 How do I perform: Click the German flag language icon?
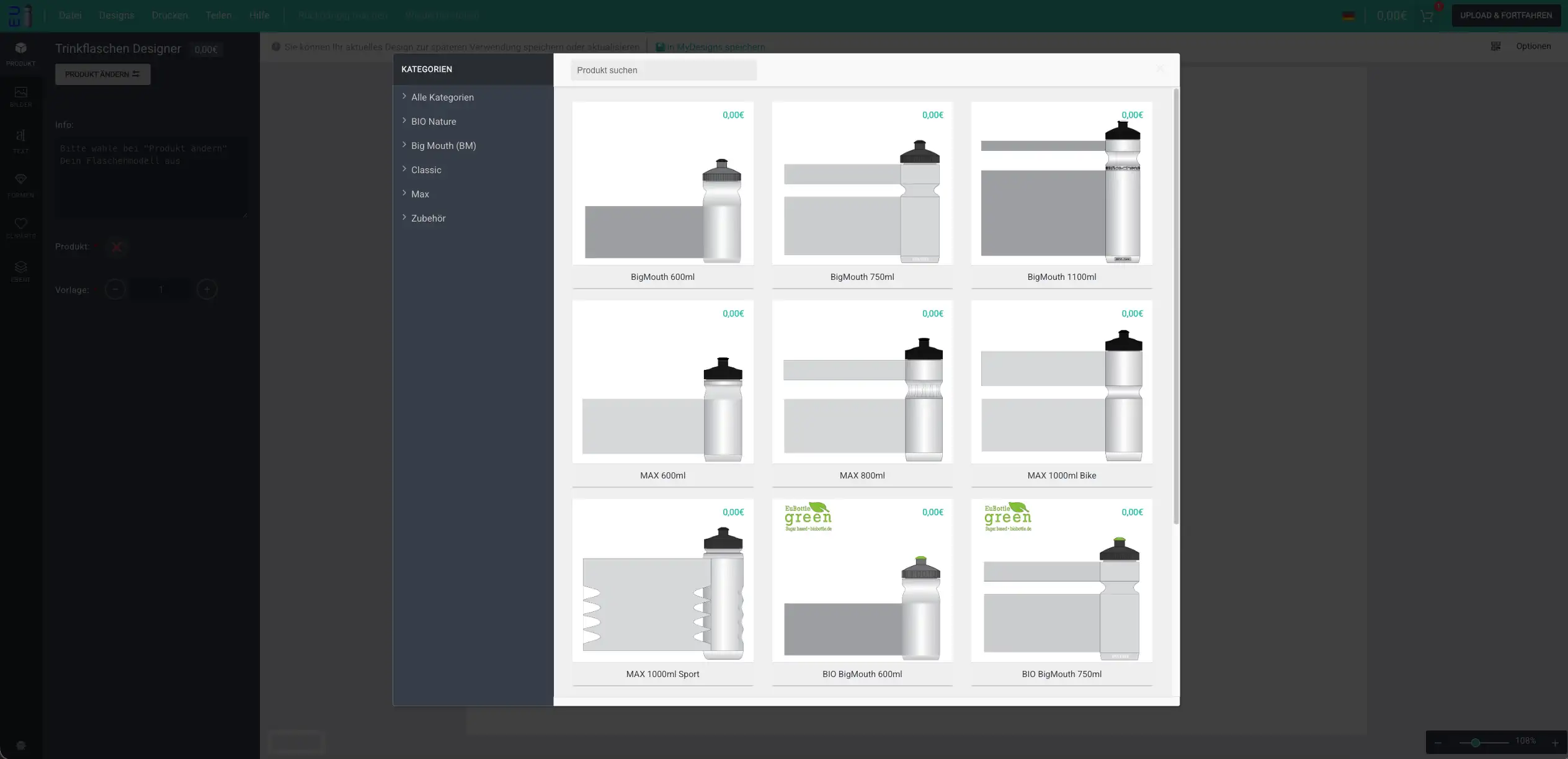pos(1348,16)
